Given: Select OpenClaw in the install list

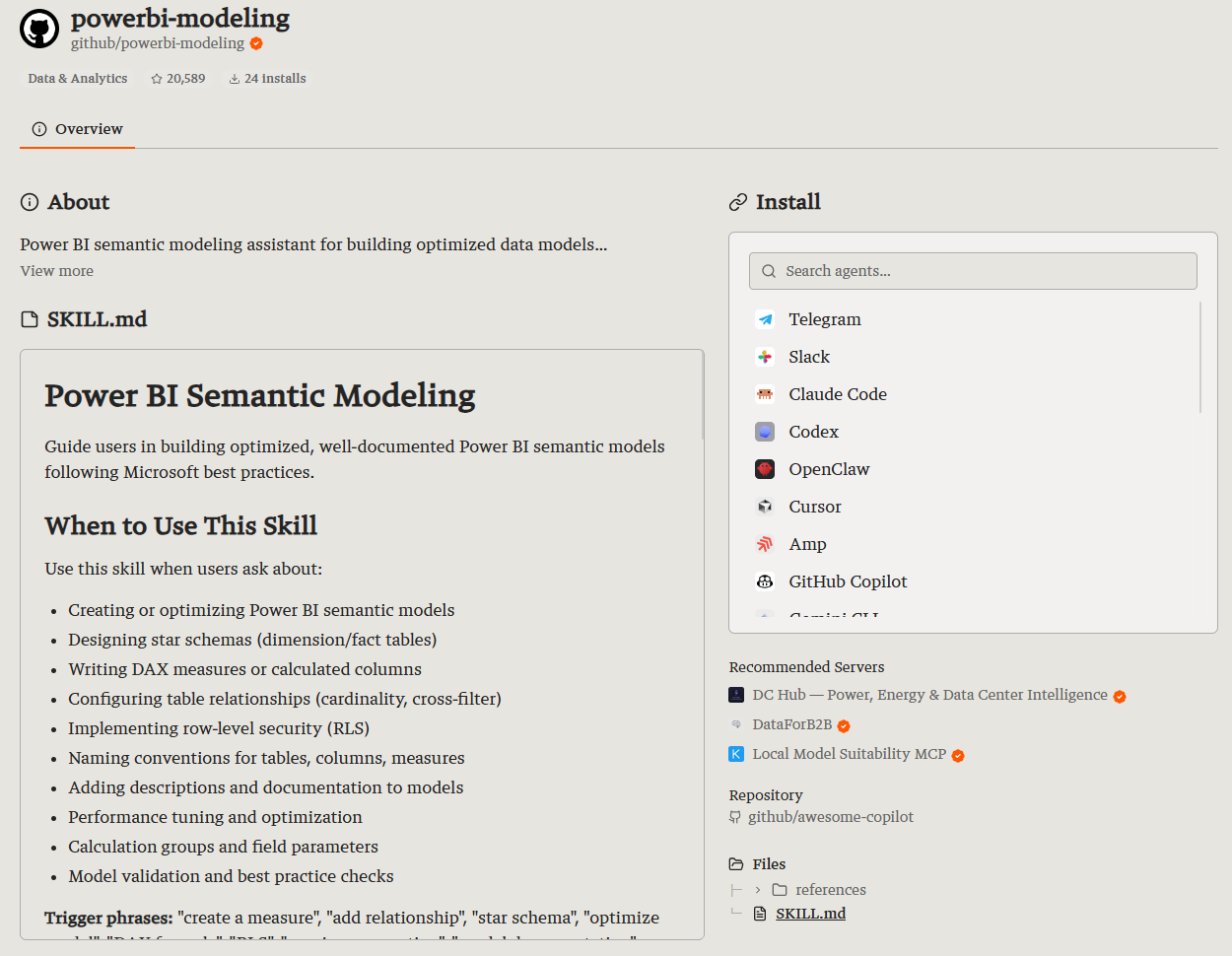Looking at the screenshot, I should click(x=974, y=469).
